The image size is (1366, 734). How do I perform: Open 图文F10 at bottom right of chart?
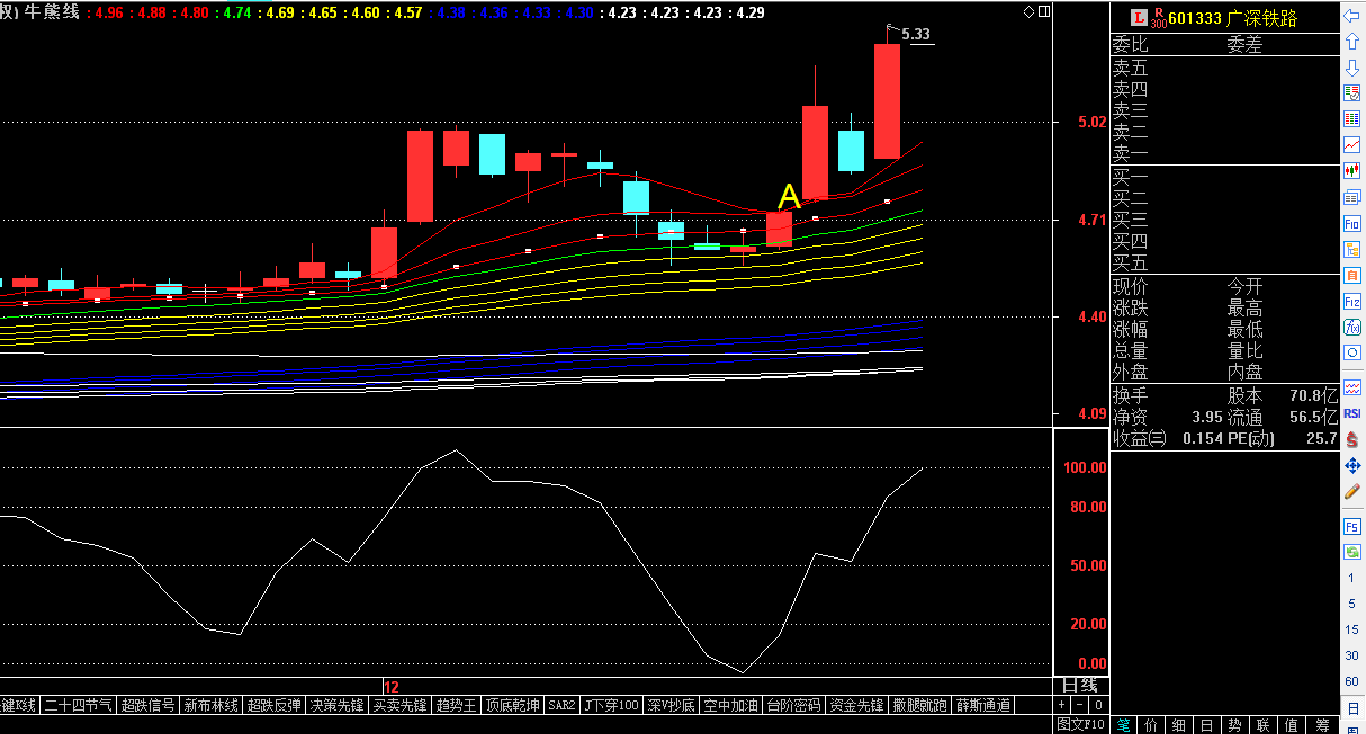[x=1081, y=724]
